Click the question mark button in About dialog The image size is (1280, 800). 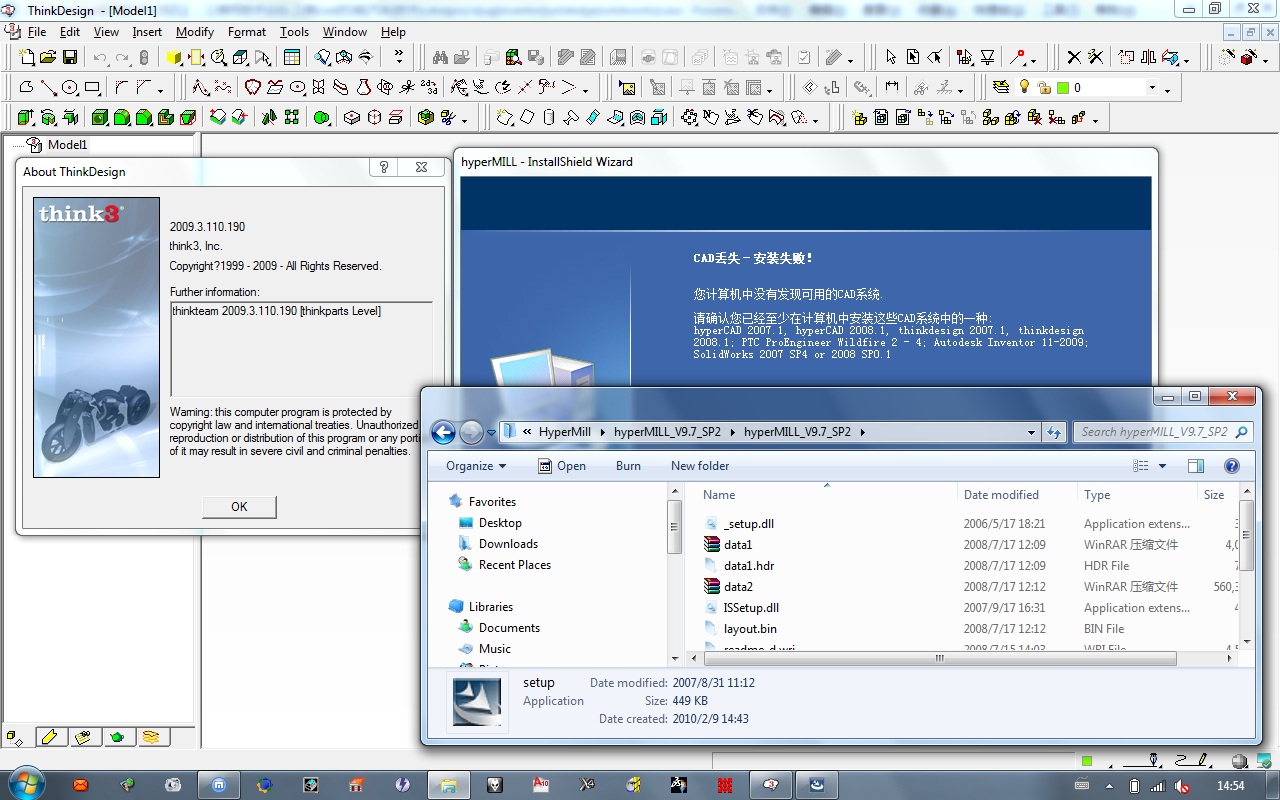(384, 168)
